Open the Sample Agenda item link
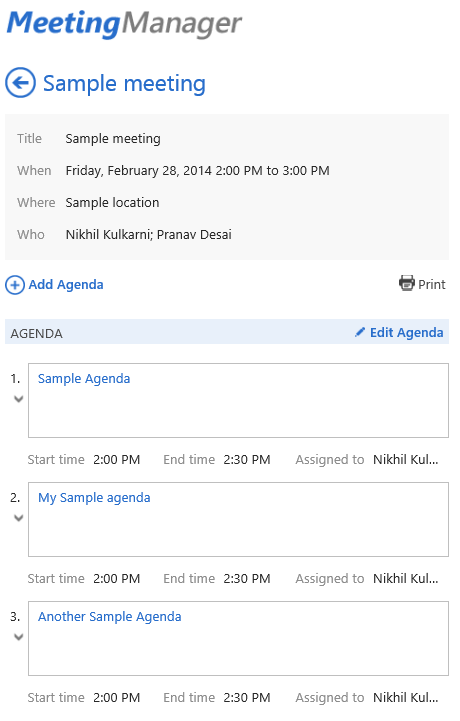The height and width of the screenshot is (721, 460). [x=84, y=379]
